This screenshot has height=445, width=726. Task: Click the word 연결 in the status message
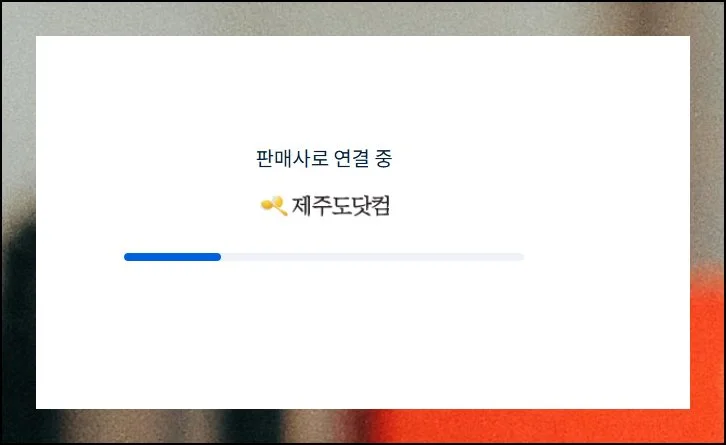pyautogui.click(x=351, y=158)
